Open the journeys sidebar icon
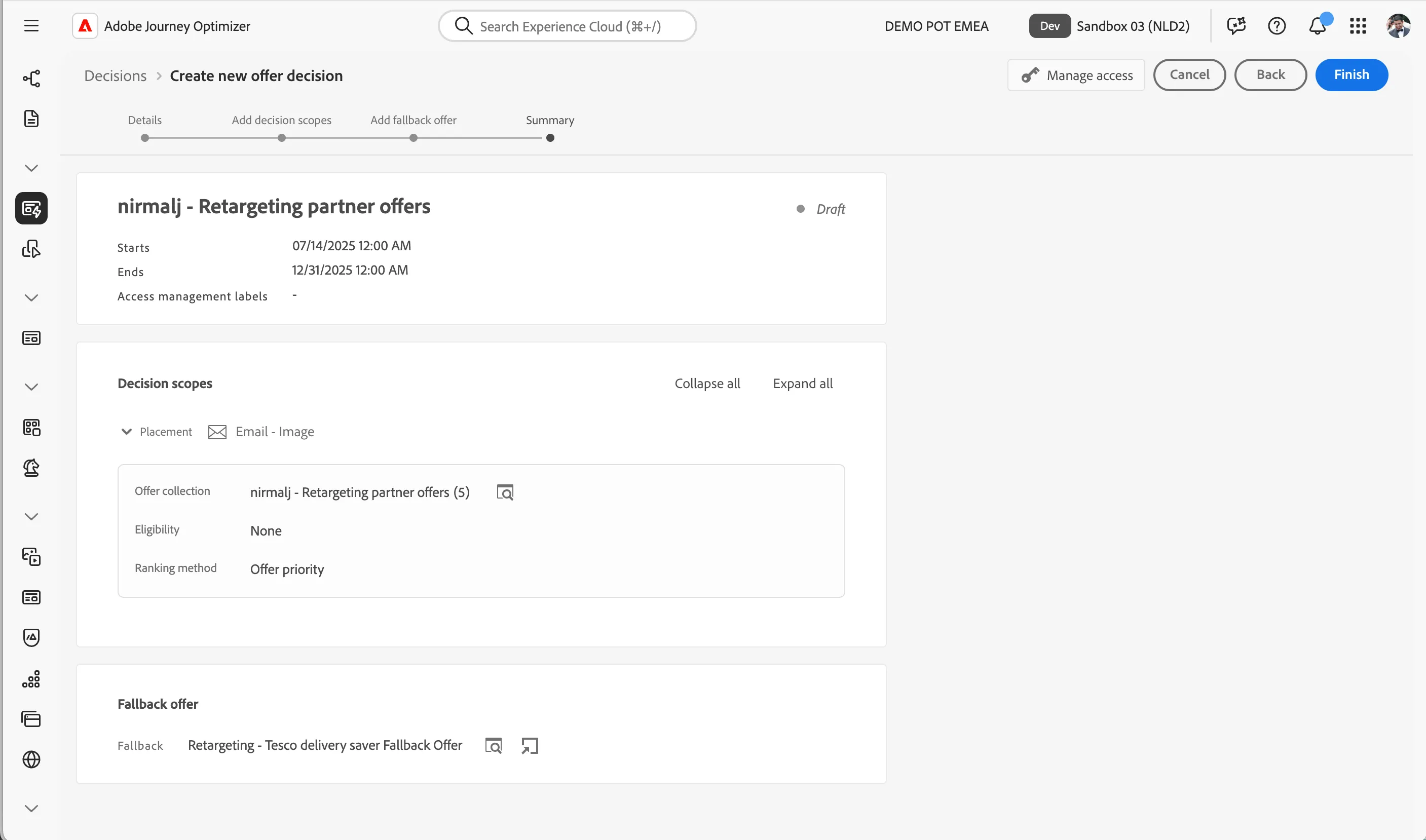The image size is (1426, 840). coord(32,78)
